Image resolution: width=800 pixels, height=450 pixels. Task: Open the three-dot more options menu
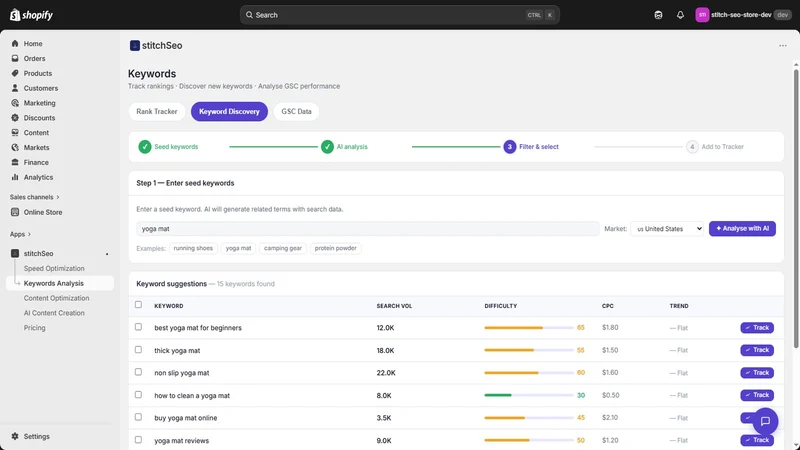click(x=783, y=45)
